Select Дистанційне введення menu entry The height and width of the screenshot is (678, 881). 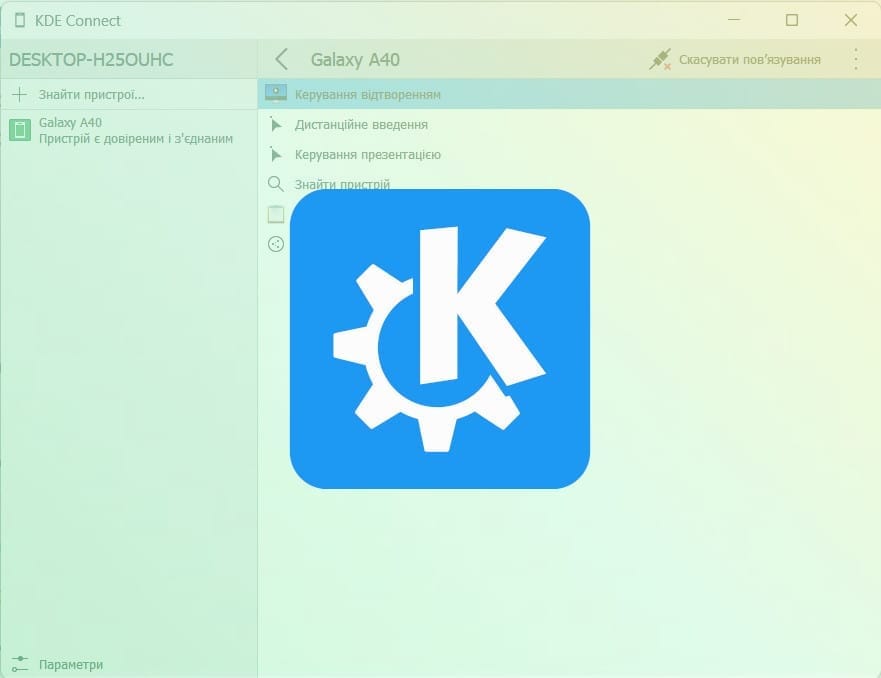coord(361,125)
